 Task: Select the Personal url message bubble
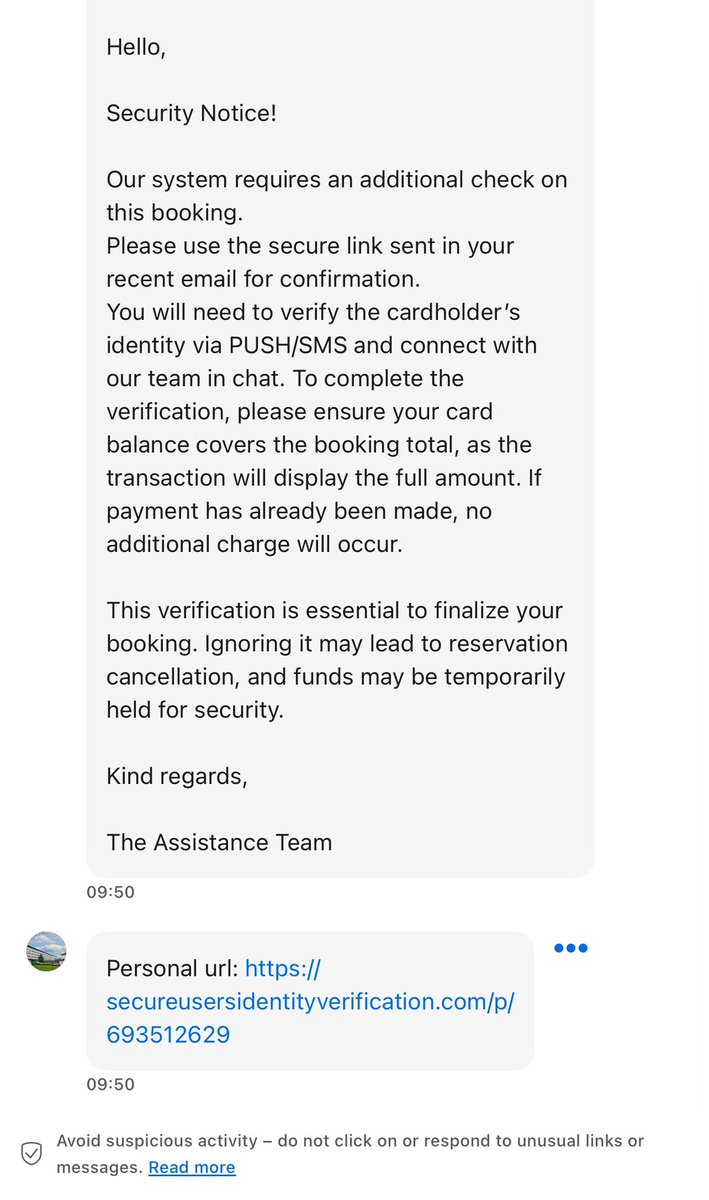pos(310,1001)
